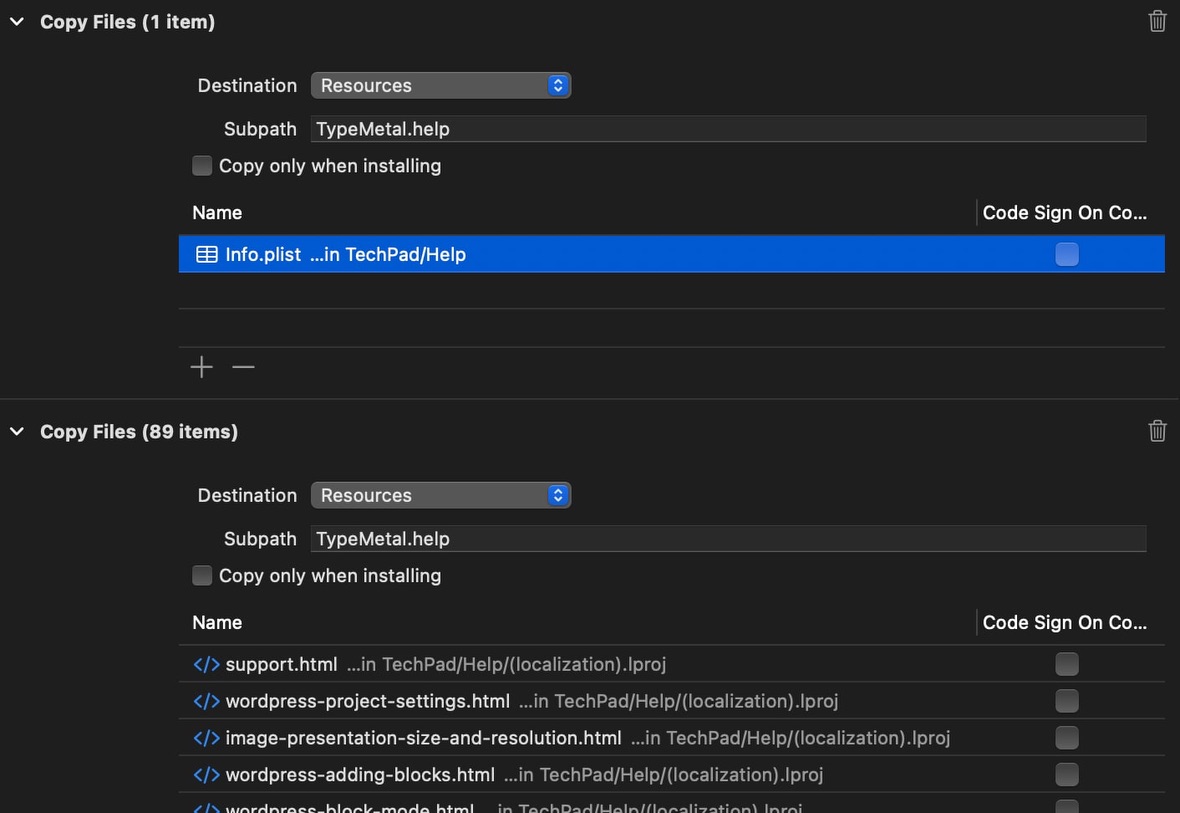Delete the Copy Files (1 item) phase
Viewport: 1180px width, 813px height.
pyautogui.click(x=1157, y=21)
